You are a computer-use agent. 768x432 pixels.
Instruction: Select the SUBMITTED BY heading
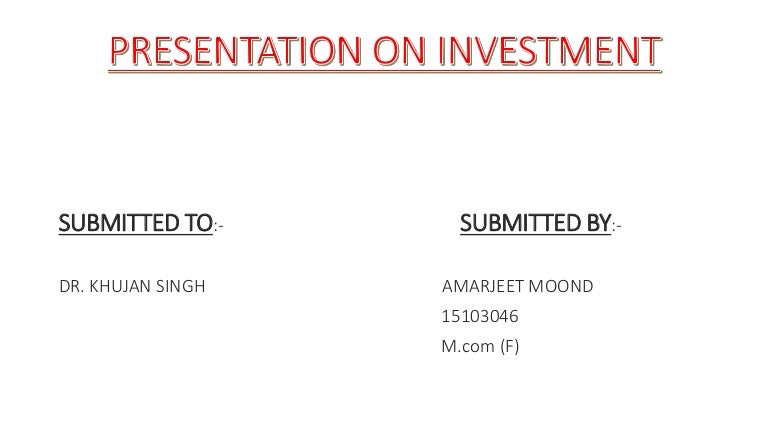(535, 224)
